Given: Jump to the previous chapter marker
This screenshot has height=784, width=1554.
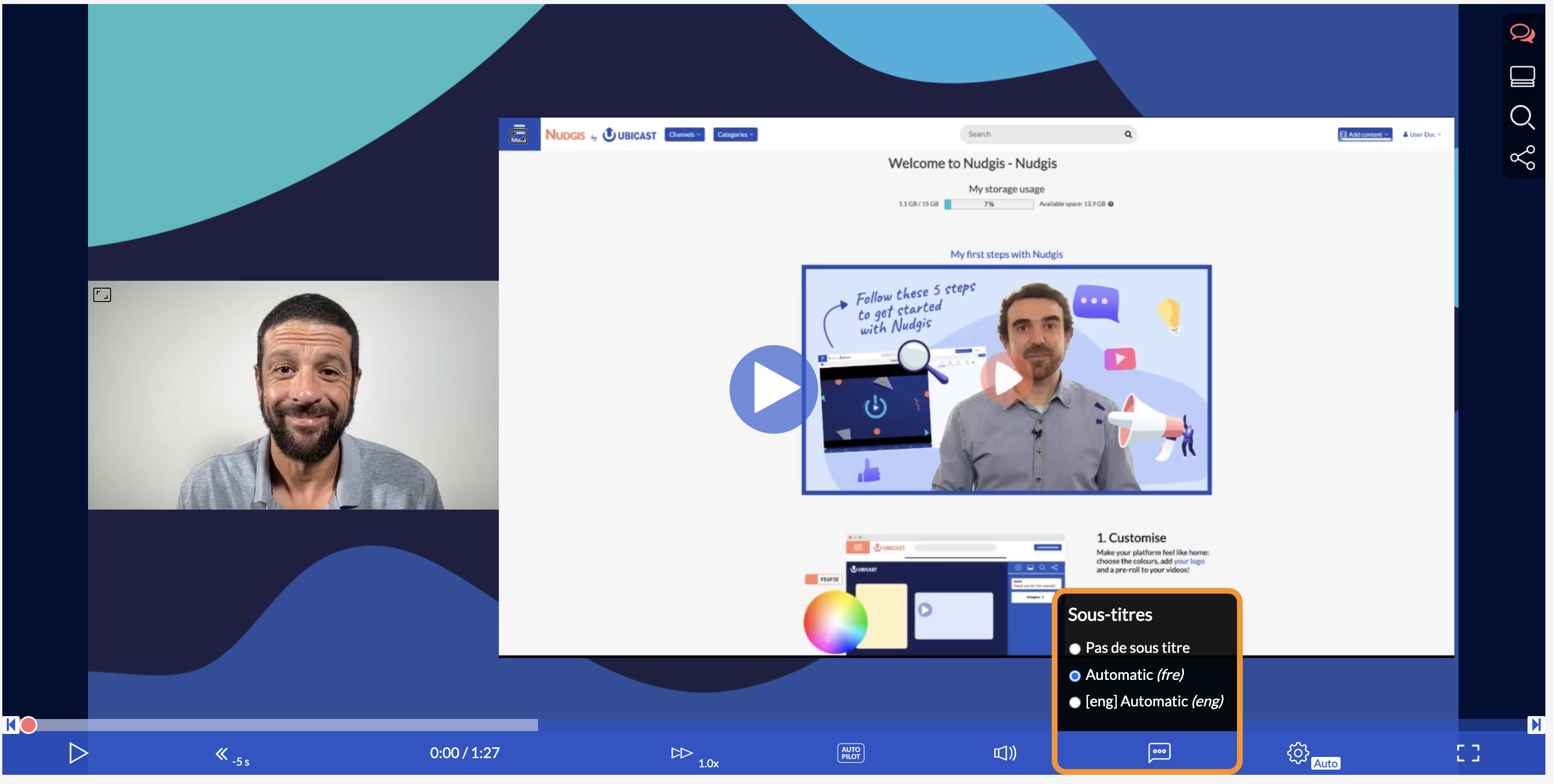Looking at the screenshot, I should coord(11,724).
